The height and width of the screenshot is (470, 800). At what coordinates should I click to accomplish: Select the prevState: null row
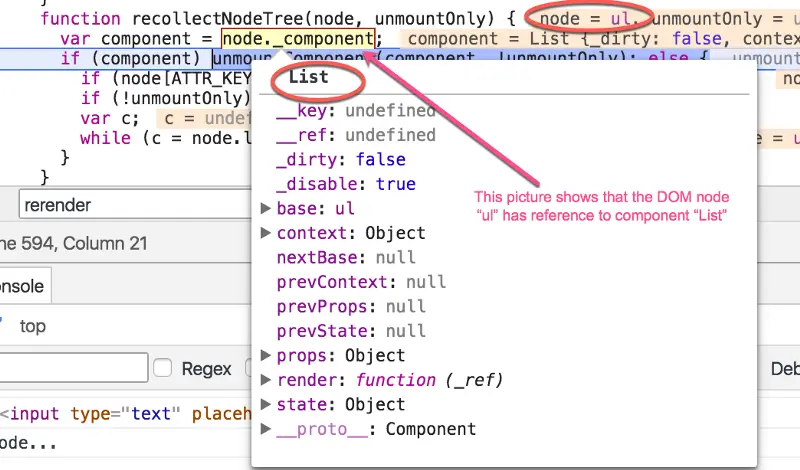pos(351,331)
